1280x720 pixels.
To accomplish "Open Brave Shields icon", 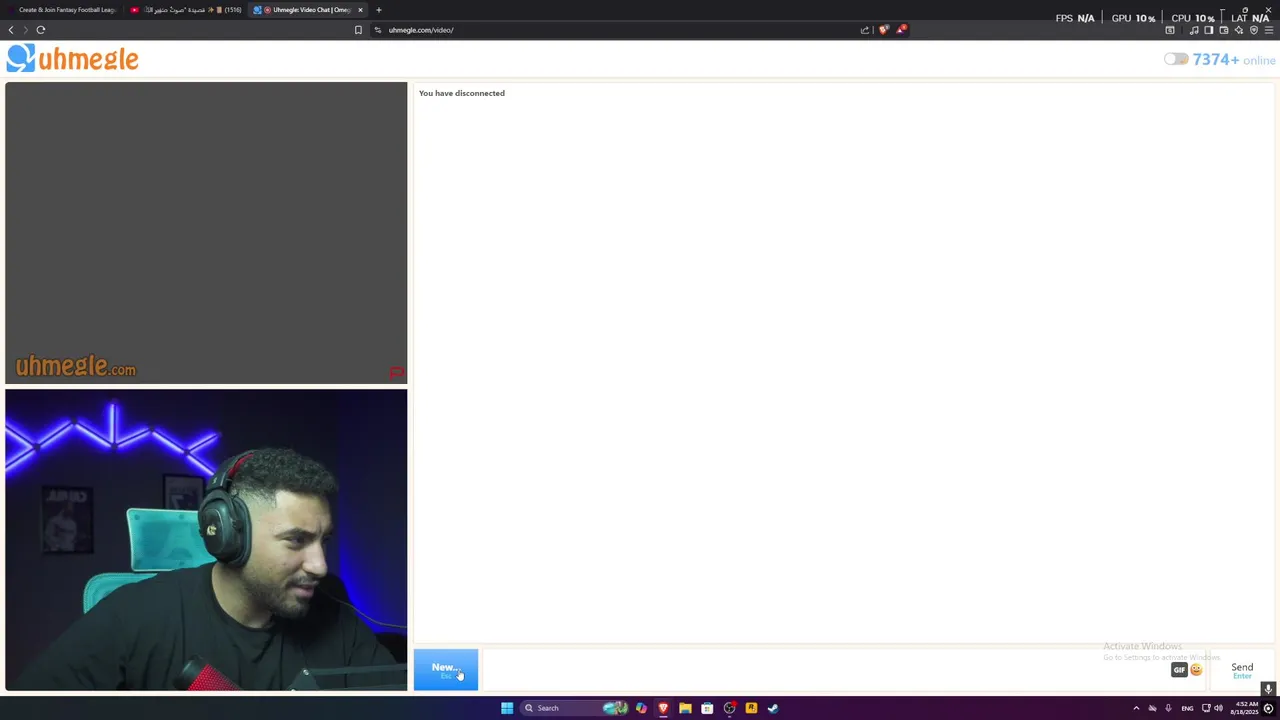I will click(x=883, y=30).
